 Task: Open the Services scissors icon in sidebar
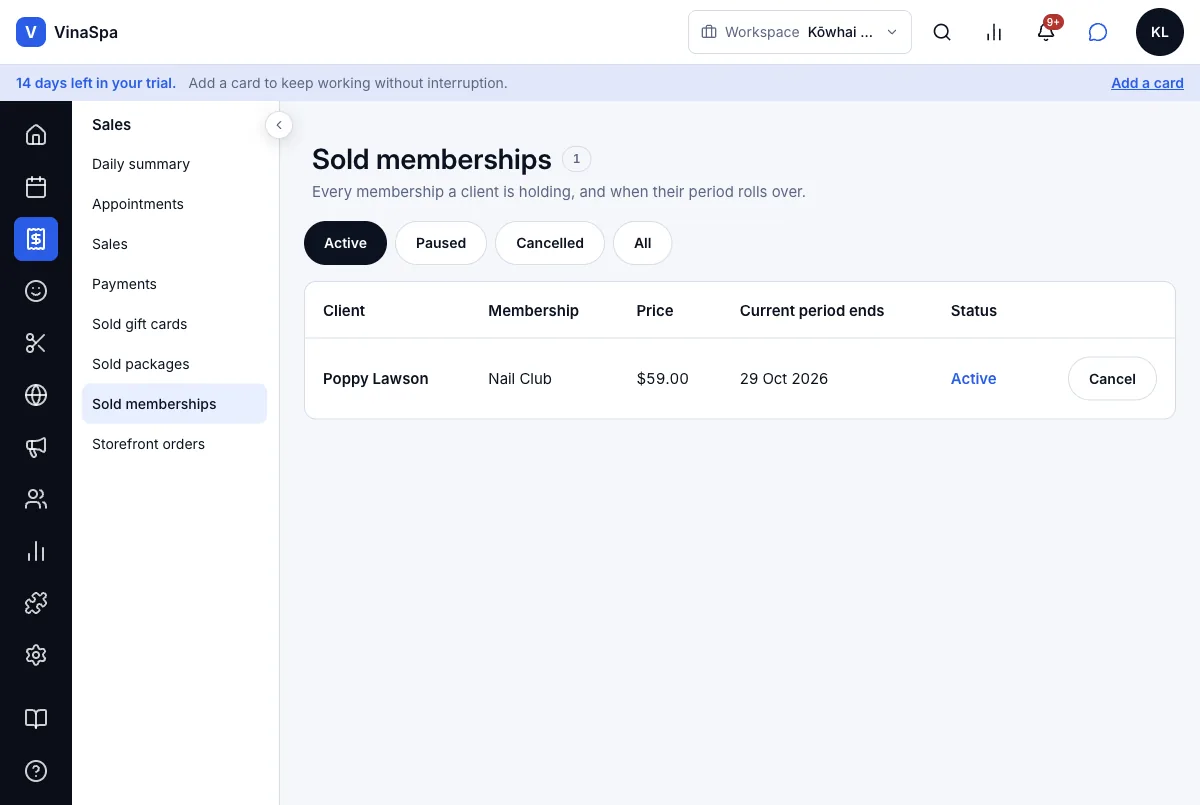pyautogui.click(x=36, y=343)
